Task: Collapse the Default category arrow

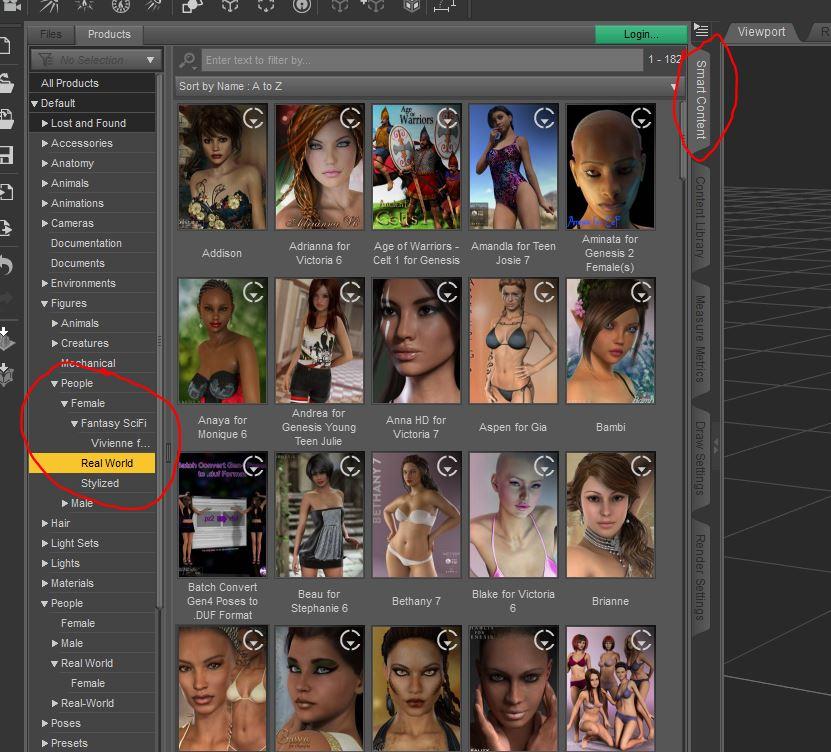Action: [x=34, y=103]
